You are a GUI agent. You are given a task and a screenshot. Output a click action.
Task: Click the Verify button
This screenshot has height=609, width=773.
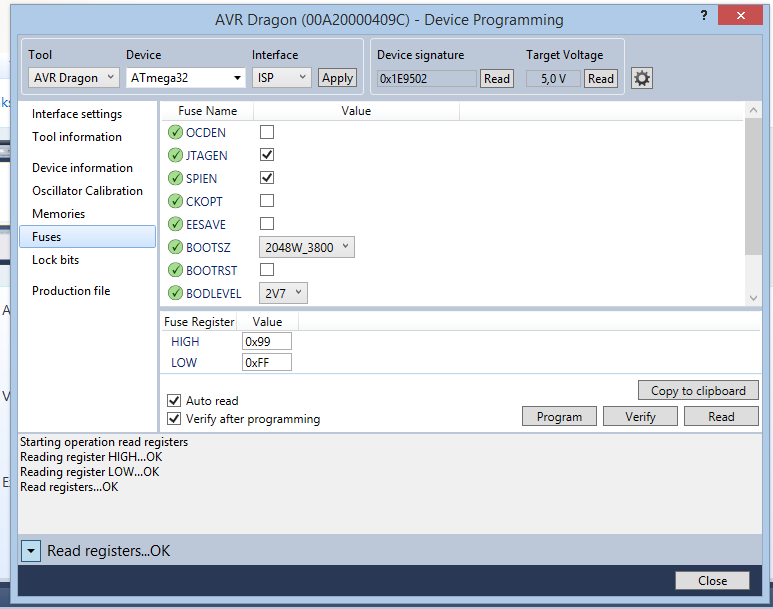tap(640, 417)
